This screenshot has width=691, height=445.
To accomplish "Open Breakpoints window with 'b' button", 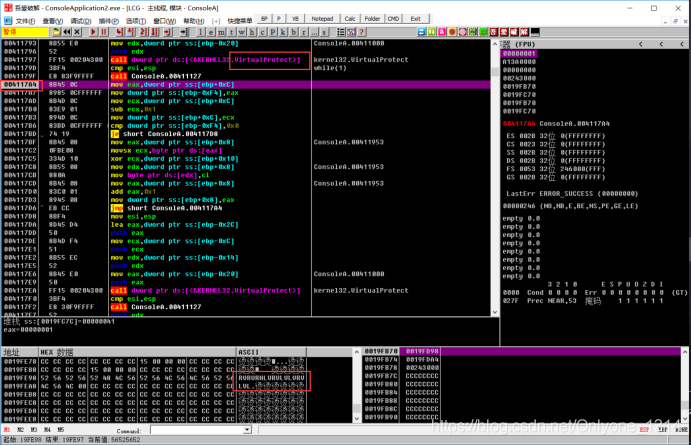I will [x=293, y=32].
